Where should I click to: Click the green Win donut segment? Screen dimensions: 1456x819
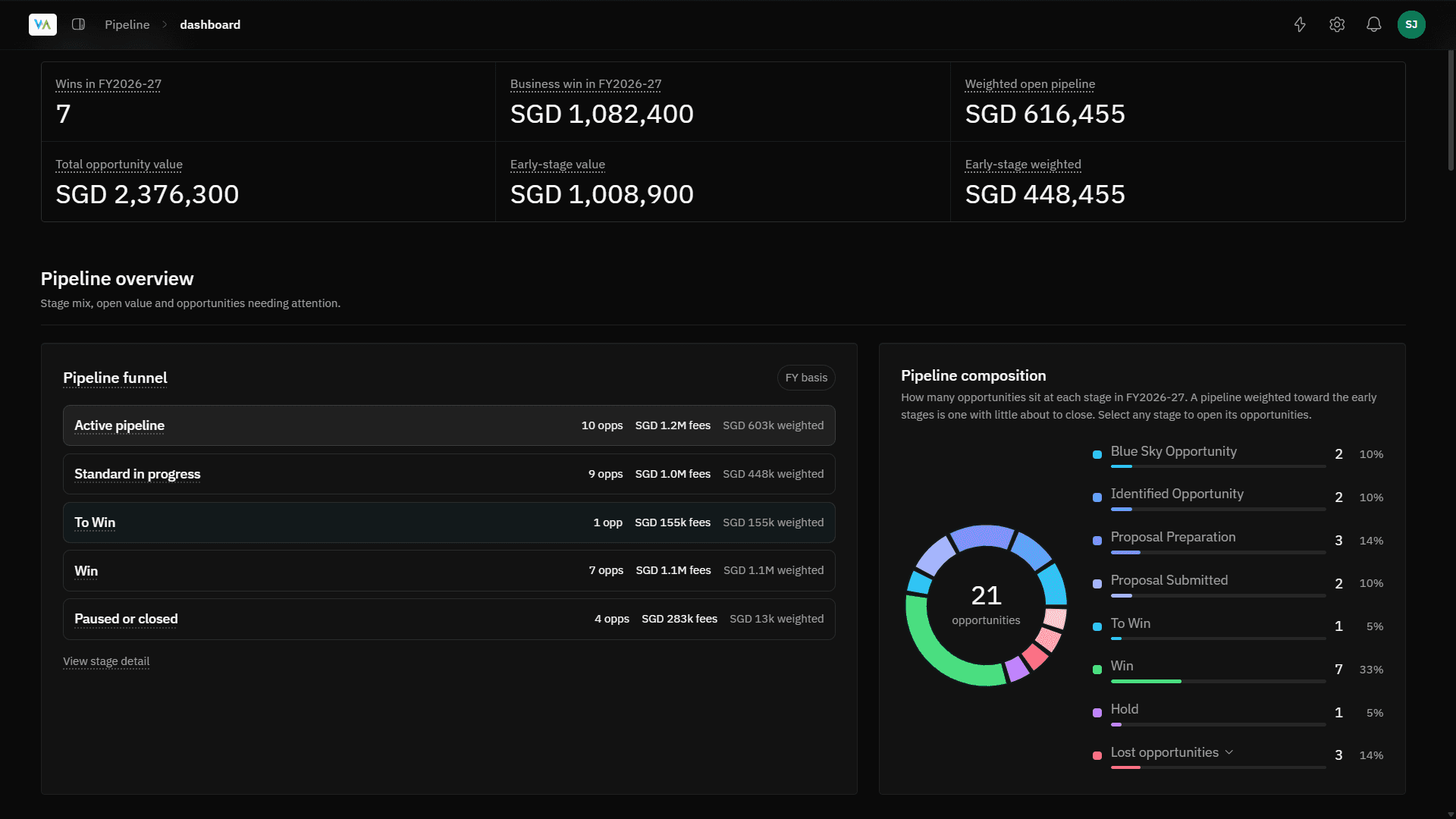pos(937,654)
